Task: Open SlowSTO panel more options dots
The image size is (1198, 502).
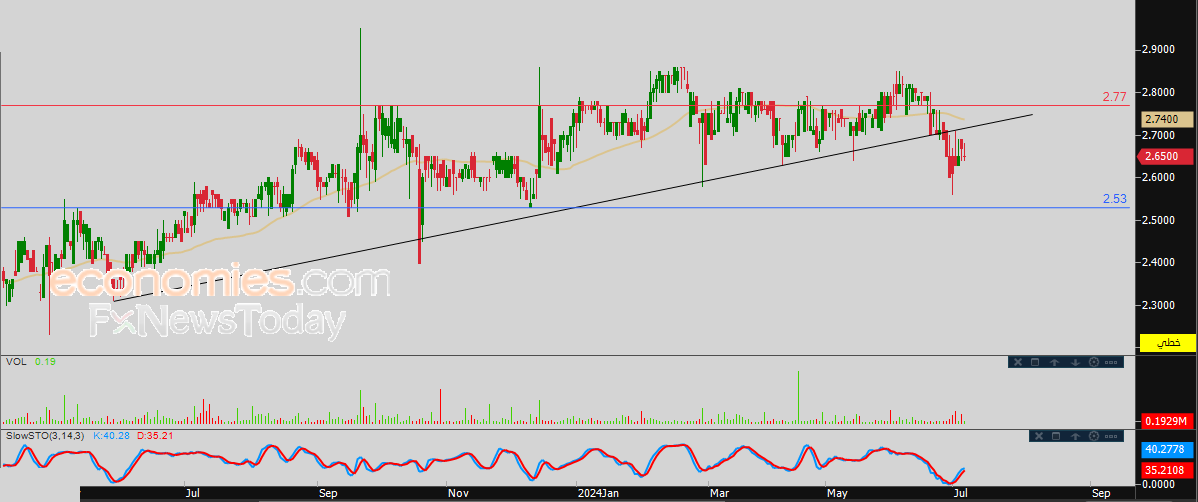Action: [x=1111, y=436]
